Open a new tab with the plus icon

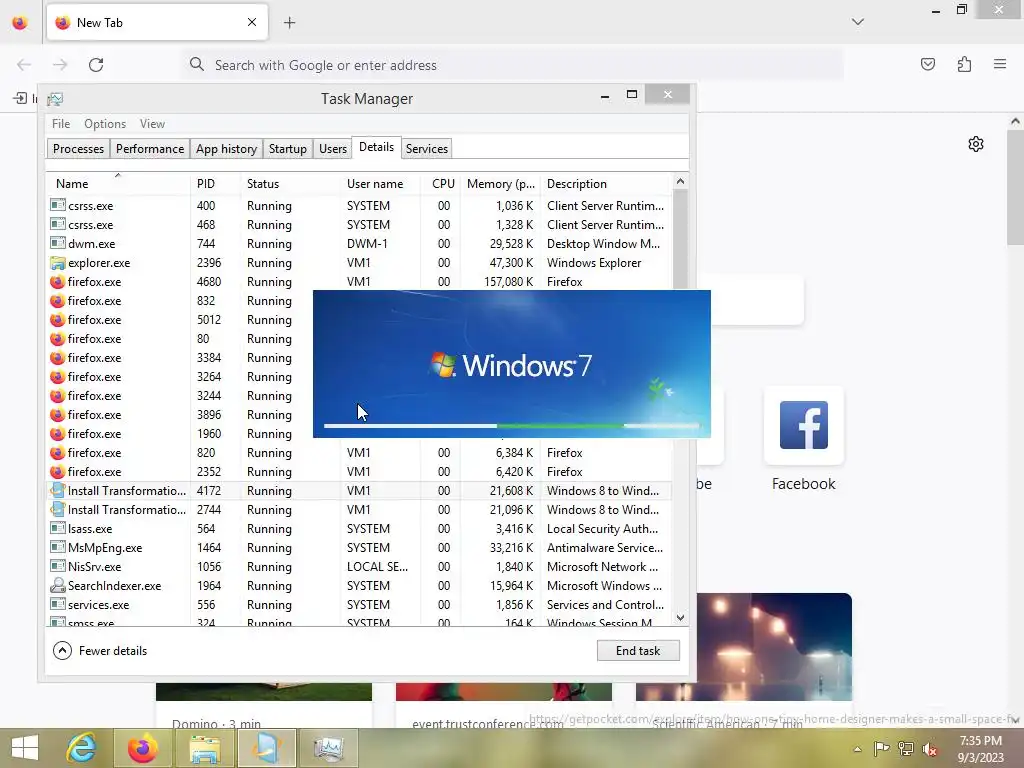(x=289, y=23)
